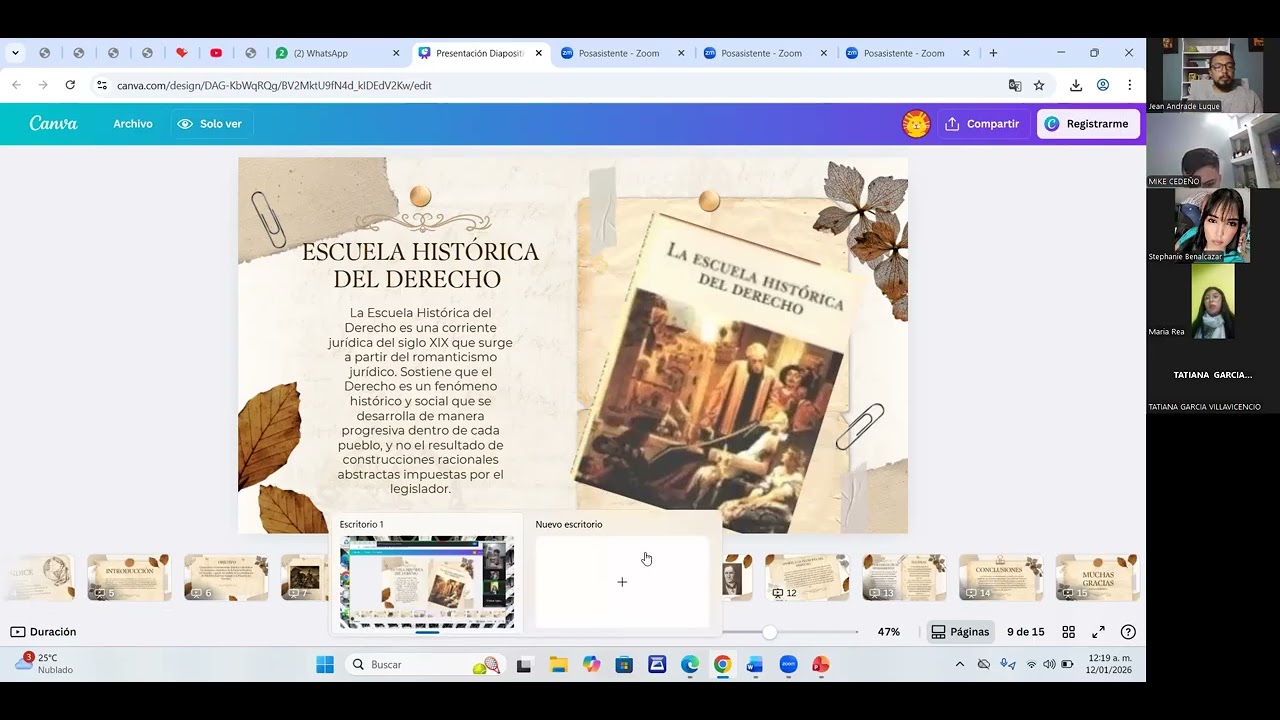Select the Introducción slide thumbnail 5
Screen dimensions: 1280x720
point(129,578)
